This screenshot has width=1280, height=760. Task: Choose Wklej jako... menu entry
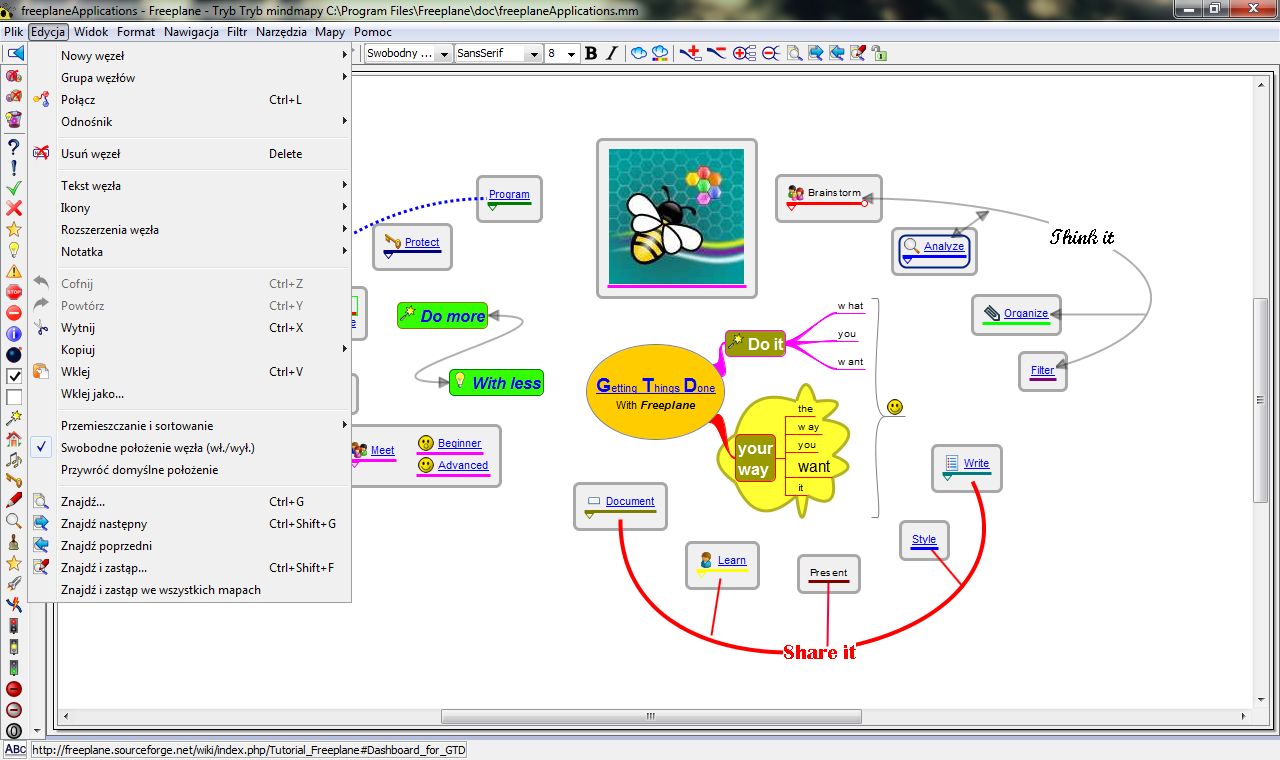(190, 394)
